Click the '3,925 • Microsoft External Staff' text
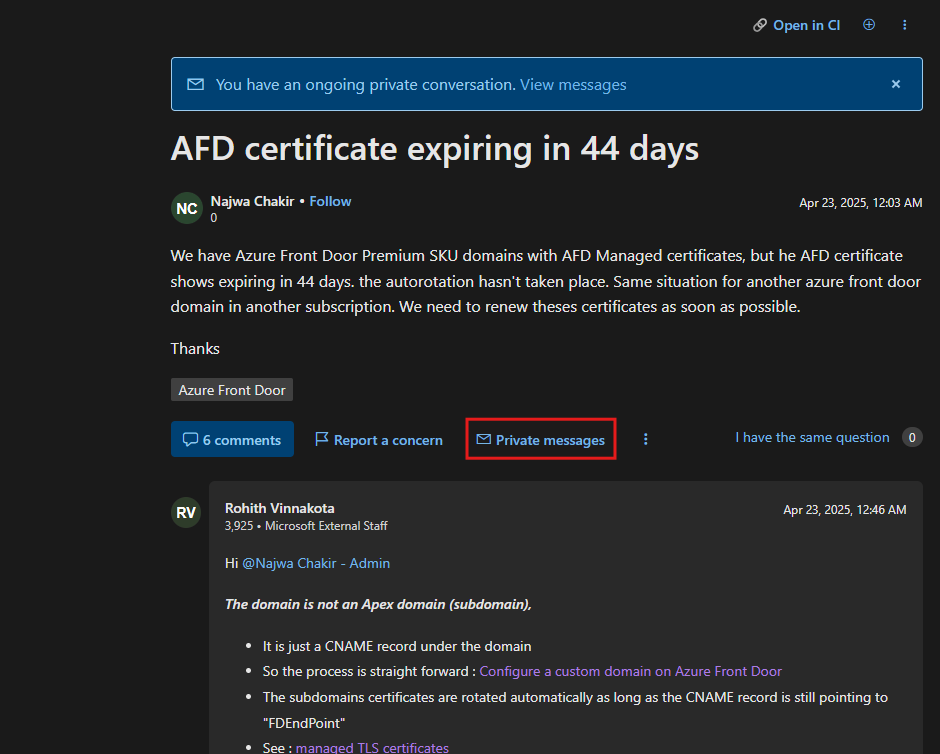This screenshot has height=754, width=940. [x=306, y=526]
